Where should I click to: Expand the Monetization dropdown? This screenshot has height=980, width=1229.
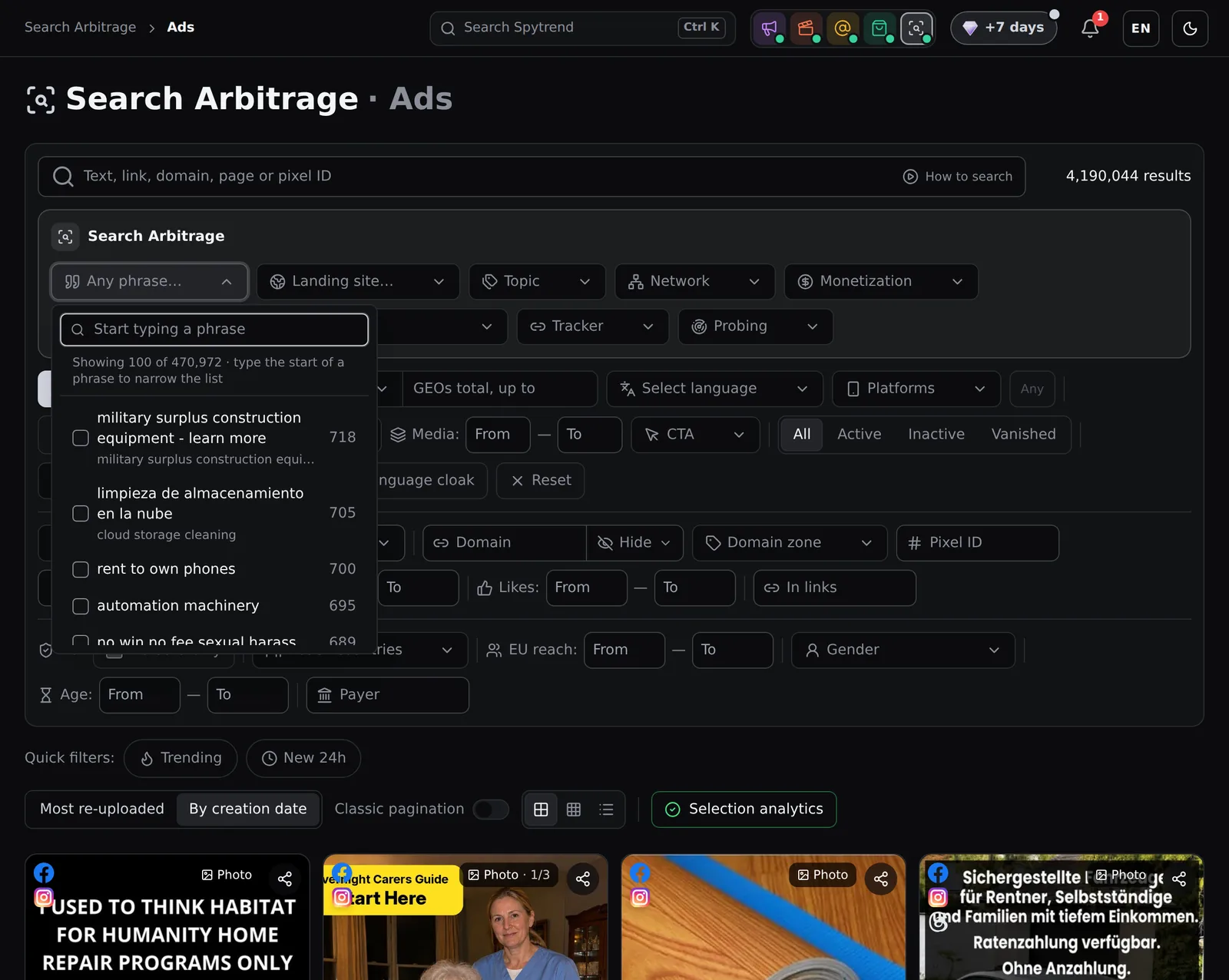coord(881,282)
